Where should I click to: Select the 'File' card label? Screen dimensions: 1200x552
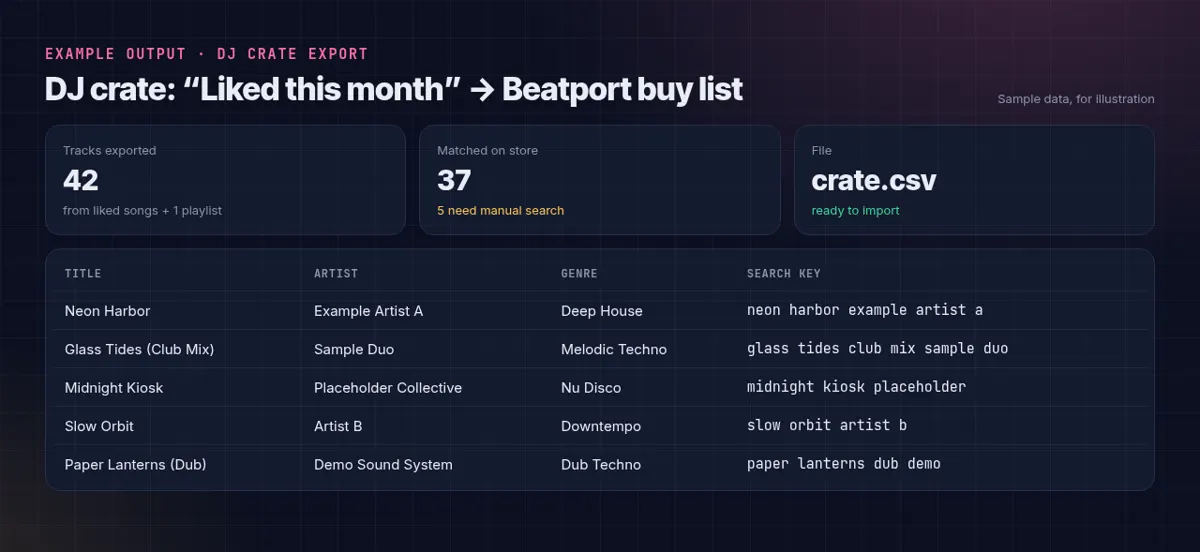[821, 151]
